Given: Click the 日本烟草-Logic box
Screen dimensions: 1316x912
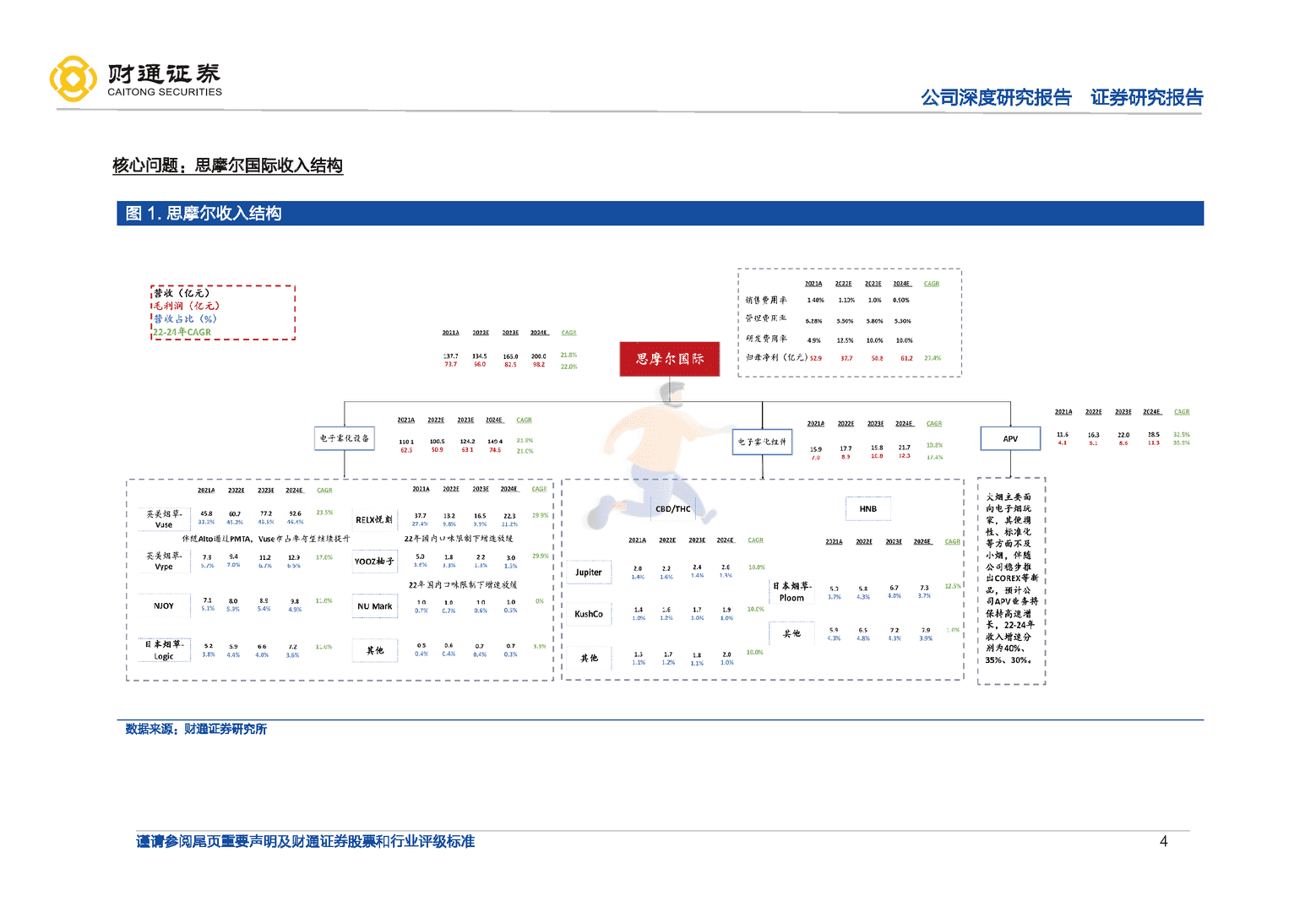Looking at the screenshot, I should coord(164,649).
